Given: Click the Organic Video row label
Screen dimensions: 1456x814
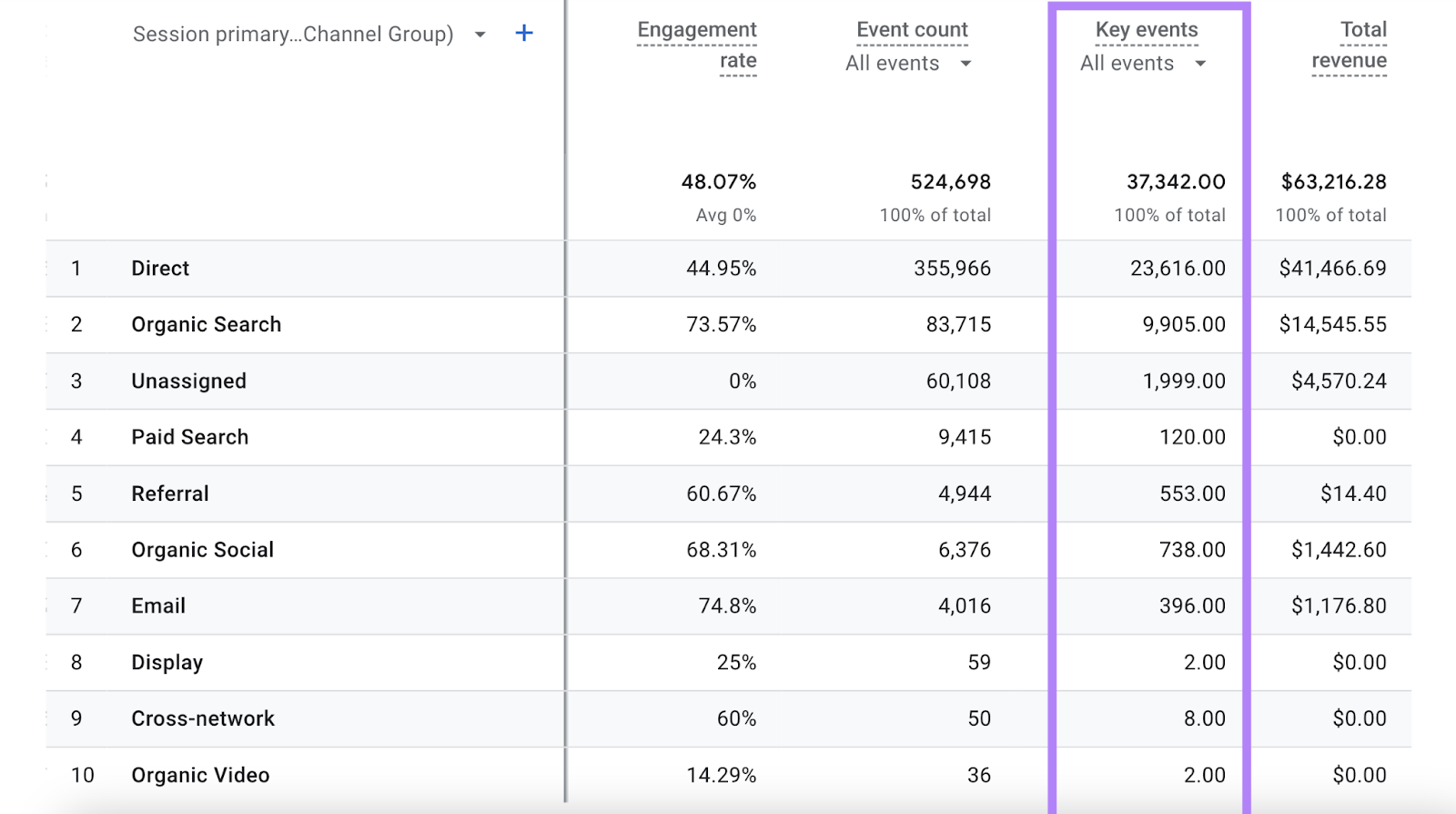Looking at the screenshot, I should pyautogui.click(x=200, y=775).
